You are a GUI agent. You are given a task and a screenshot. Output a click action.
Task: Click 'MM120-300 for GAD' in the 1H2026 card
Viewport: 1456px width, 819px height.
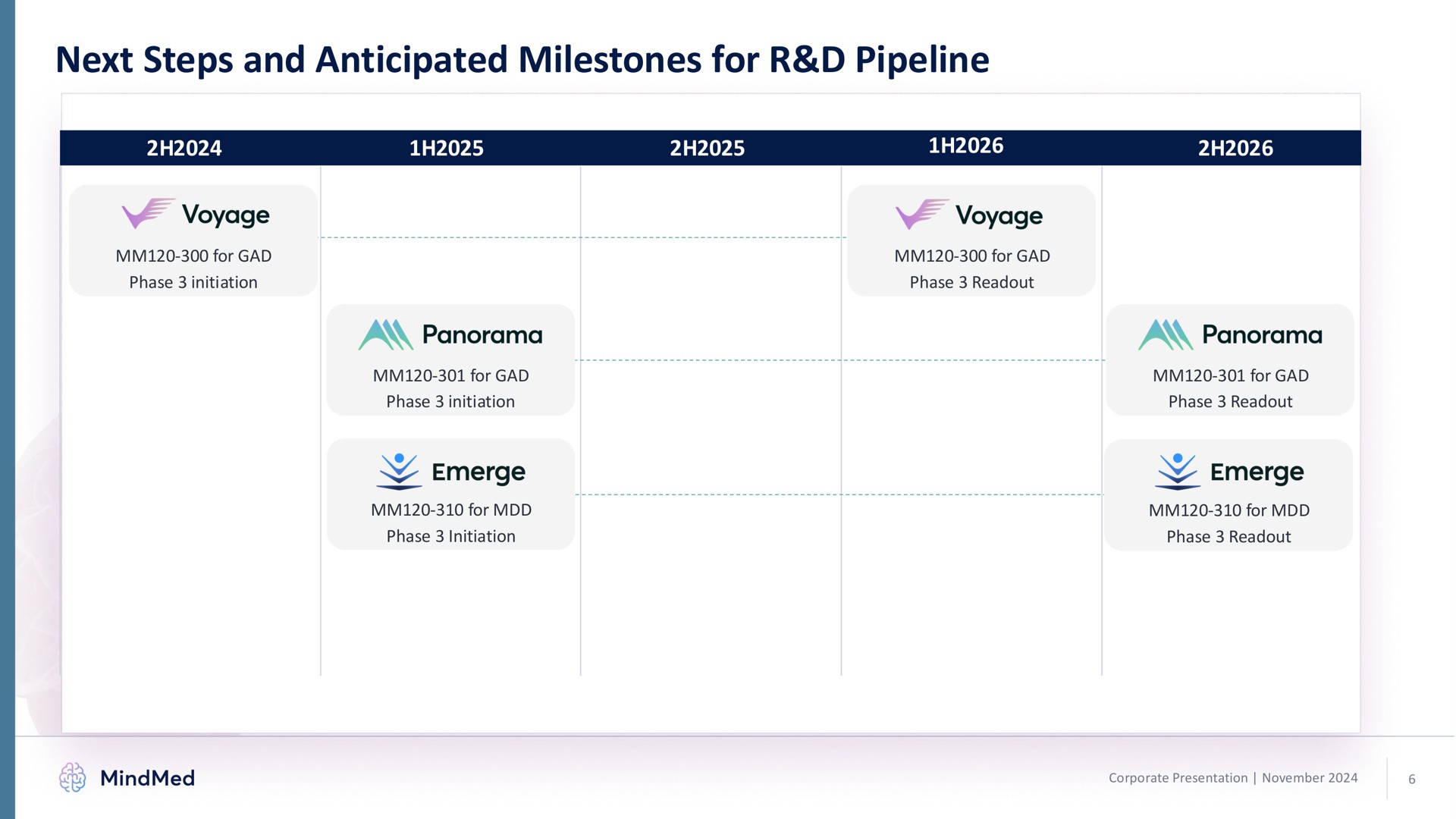(972, 256)
